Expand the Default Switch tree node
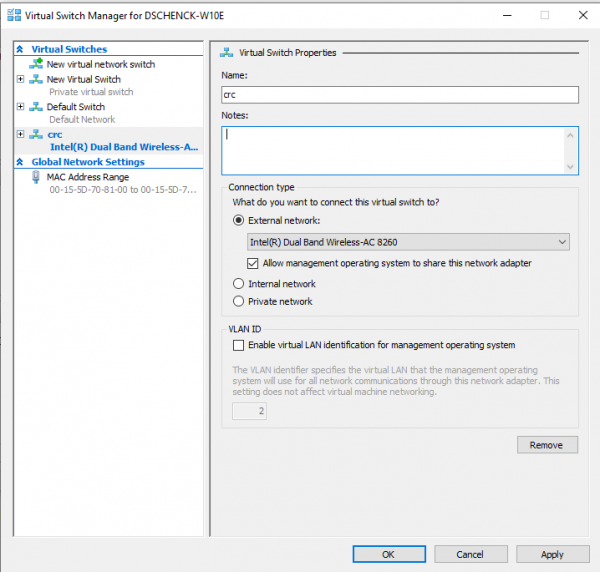 click(21, 107)
